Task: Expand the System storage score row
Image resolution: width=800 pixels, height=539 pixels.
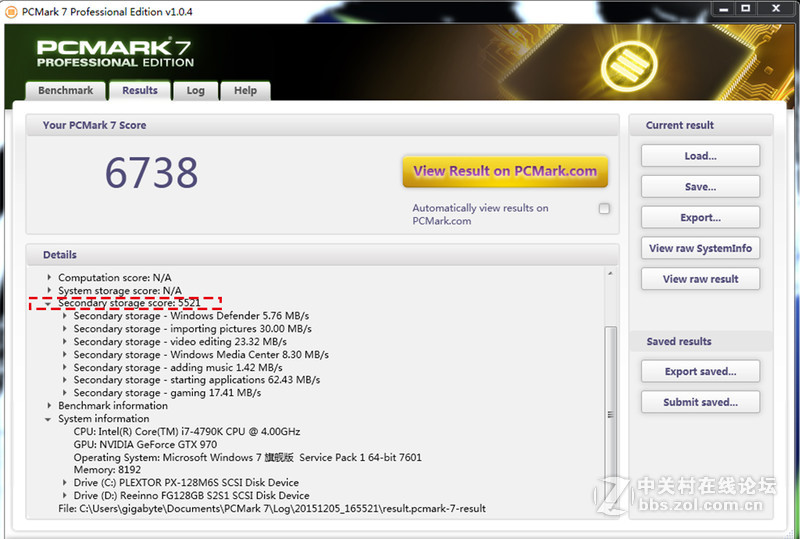Action: pos(49,290)
